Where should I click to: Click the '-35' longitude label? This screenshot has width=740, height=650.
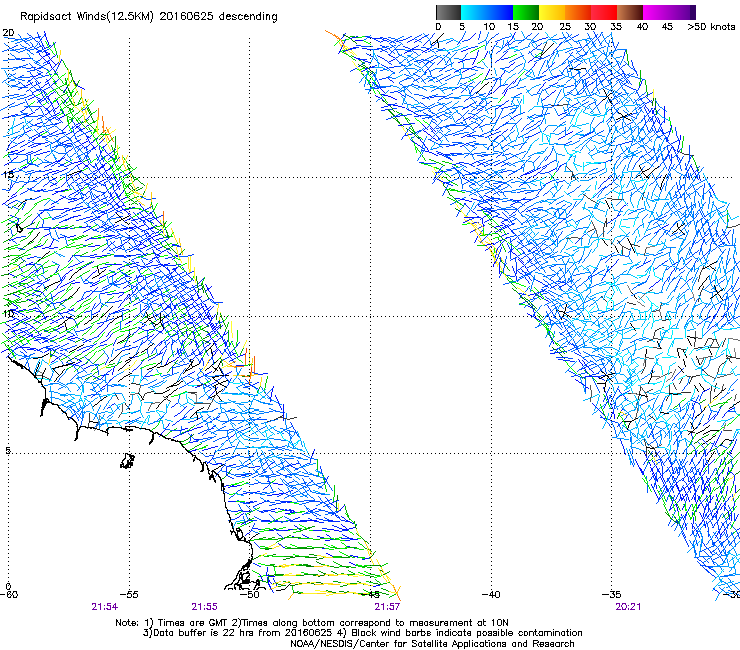click(612, 594)
